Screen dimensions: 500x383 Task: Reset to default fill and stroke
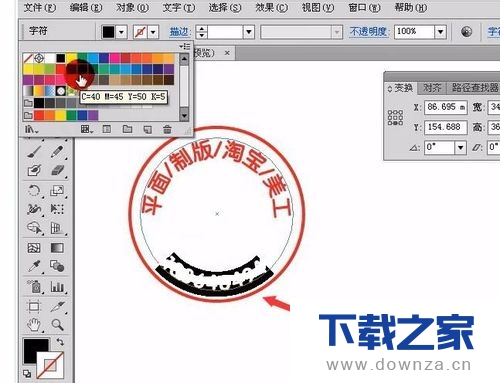tap(27, 373)
